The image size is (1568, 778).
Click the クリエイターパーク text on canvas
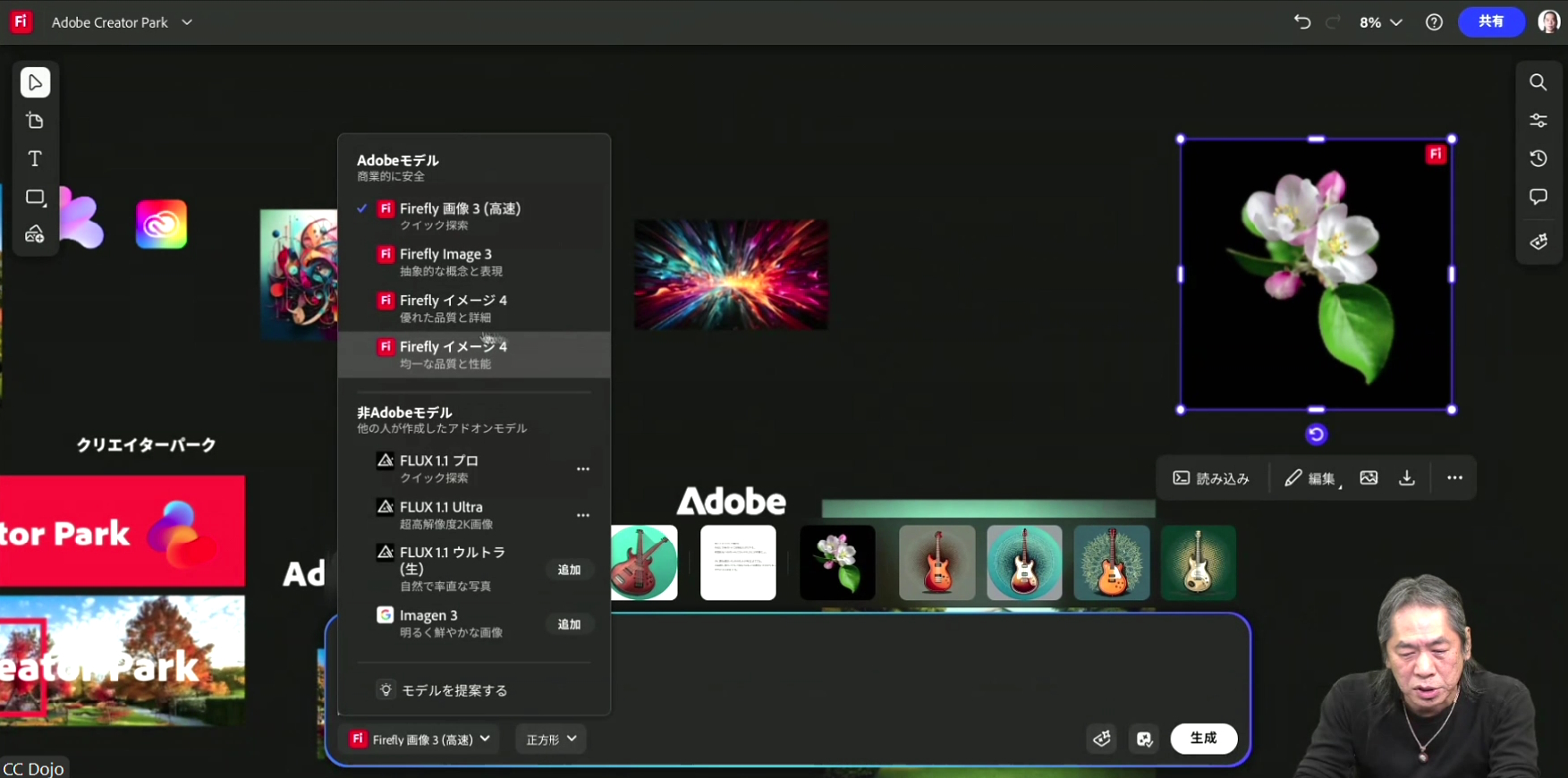point(146,444)
